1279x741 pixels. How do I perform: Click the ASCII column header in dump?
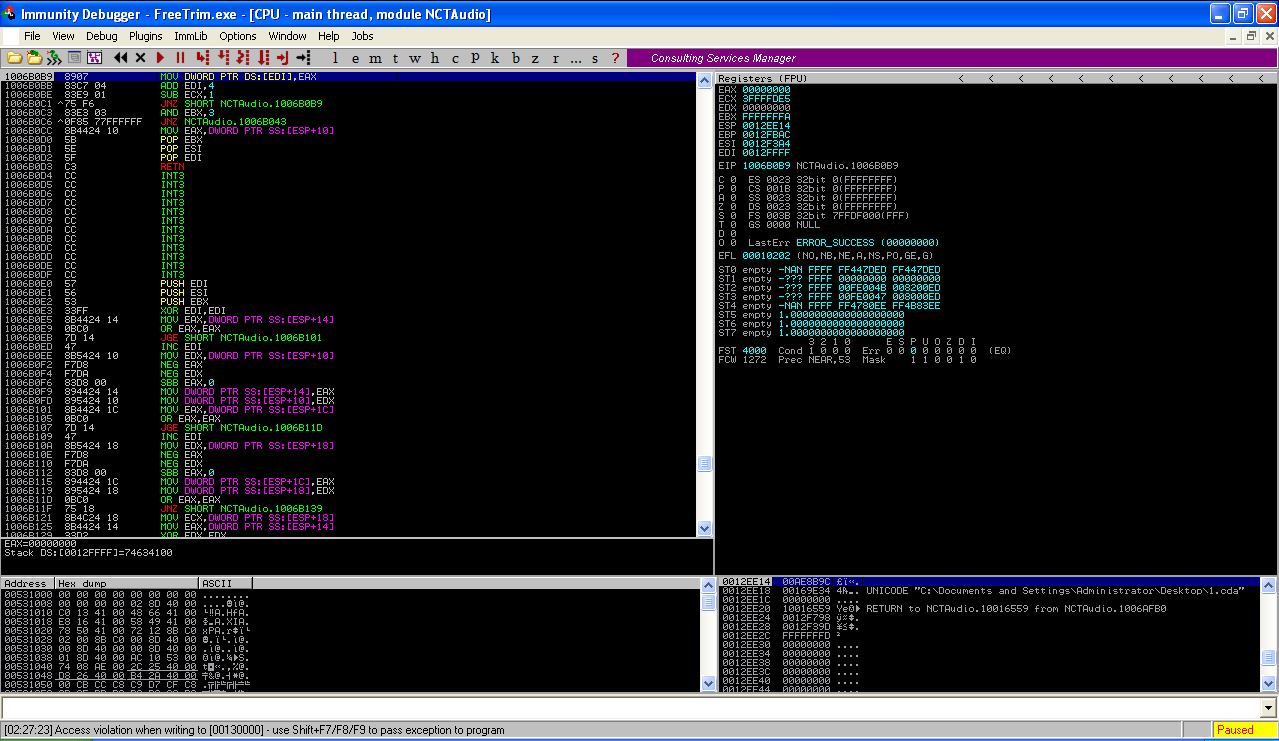tap(225, 583)
